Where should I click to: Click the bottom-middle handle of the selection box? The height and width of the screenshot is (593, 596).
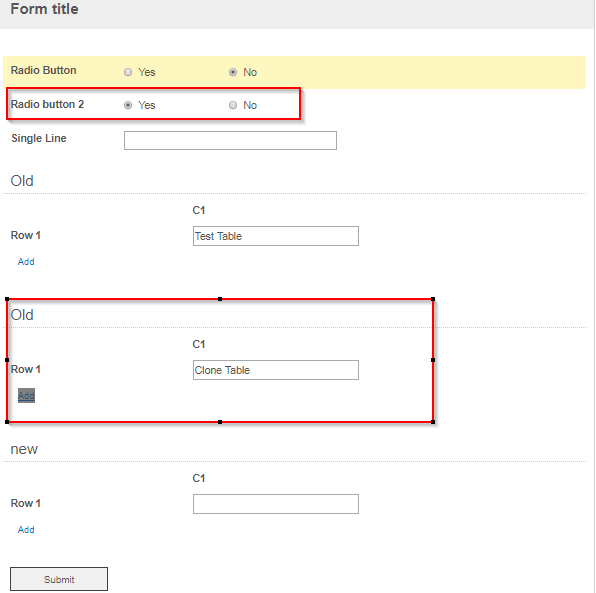220,422
